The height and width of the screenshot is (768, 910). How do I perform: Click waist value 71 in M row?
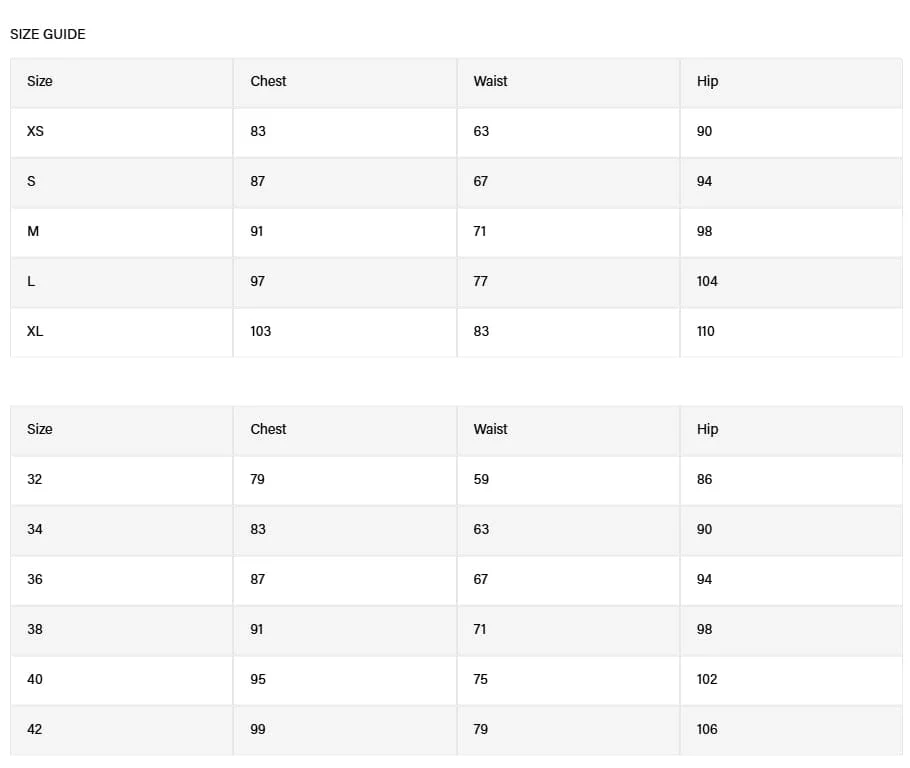pos(480,232)
